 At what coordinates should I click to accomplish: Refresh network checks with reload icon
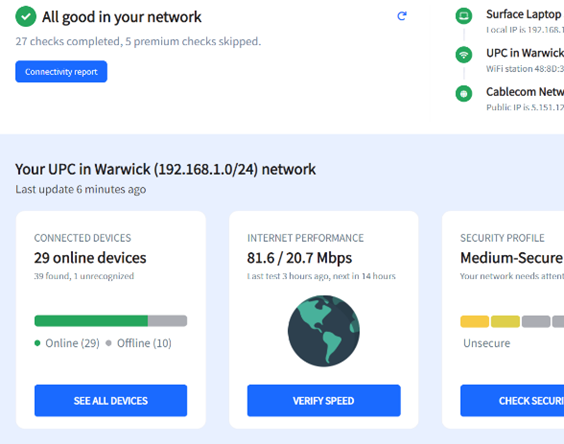[402, 16]
